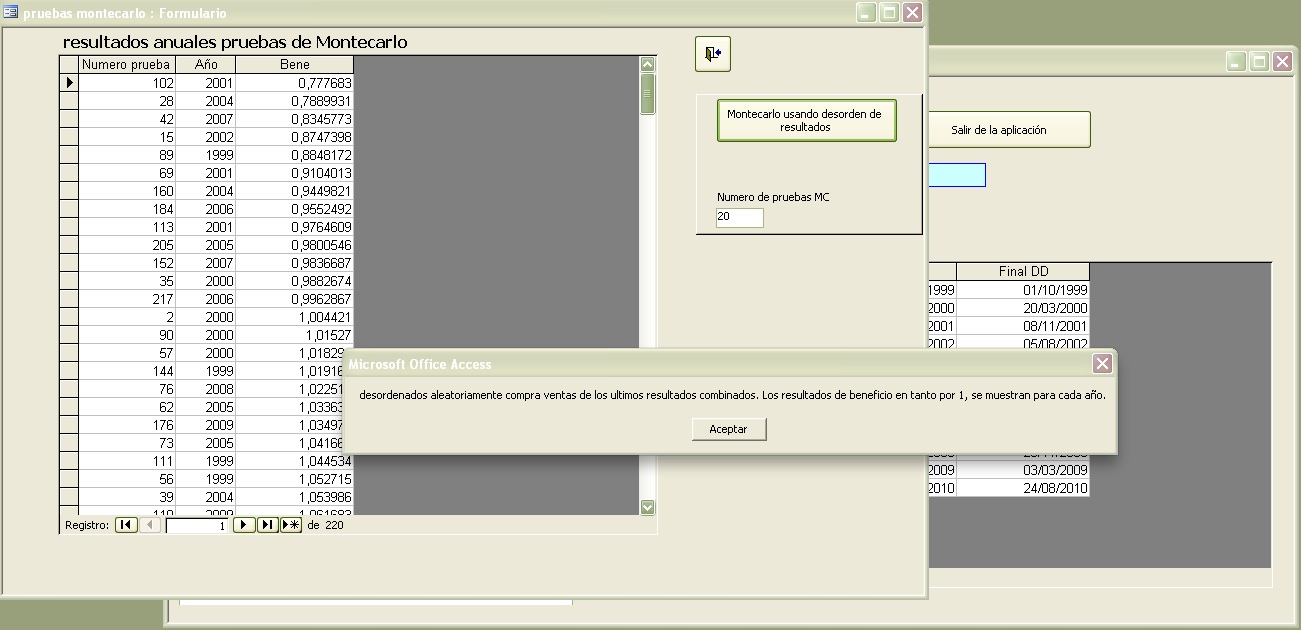
Task: Create new record navigation button
Action: pos(291,525)
